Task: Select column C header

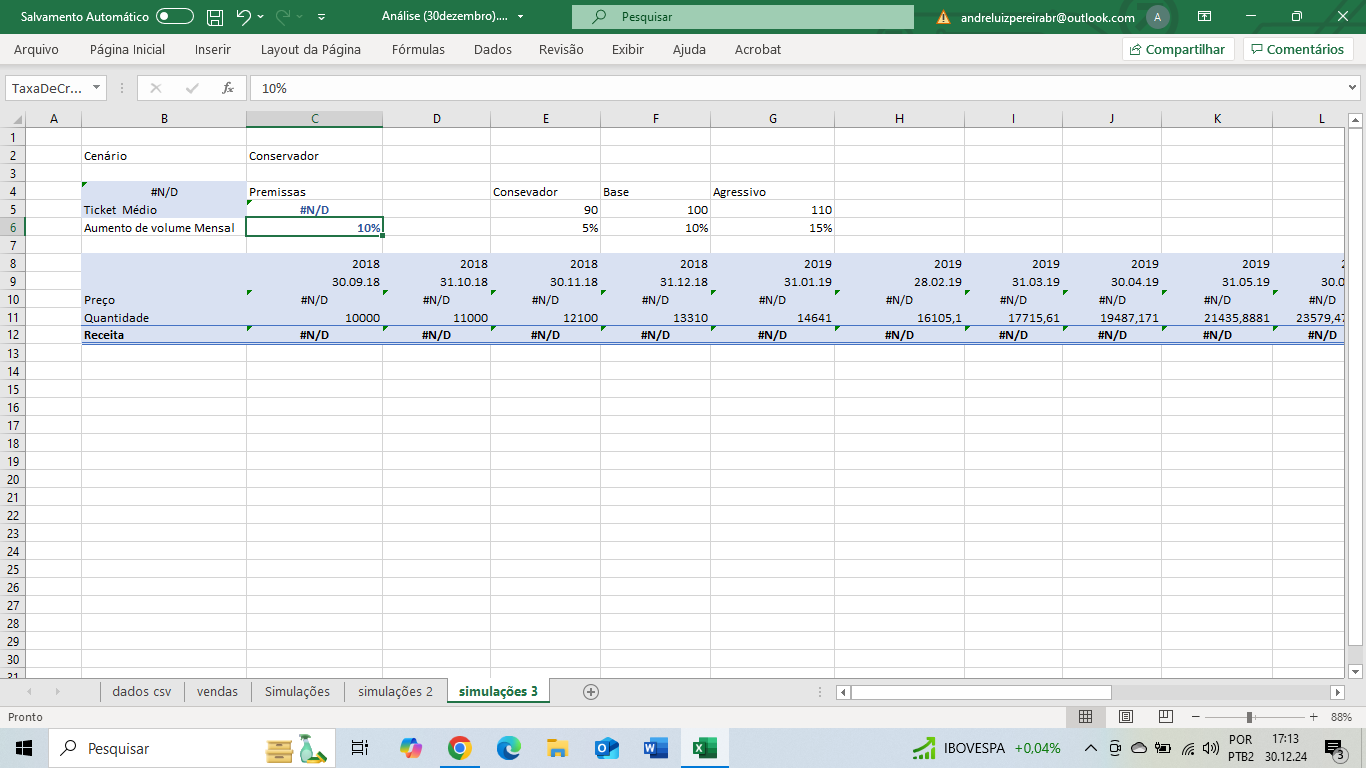Action: [x=314, y=119]
